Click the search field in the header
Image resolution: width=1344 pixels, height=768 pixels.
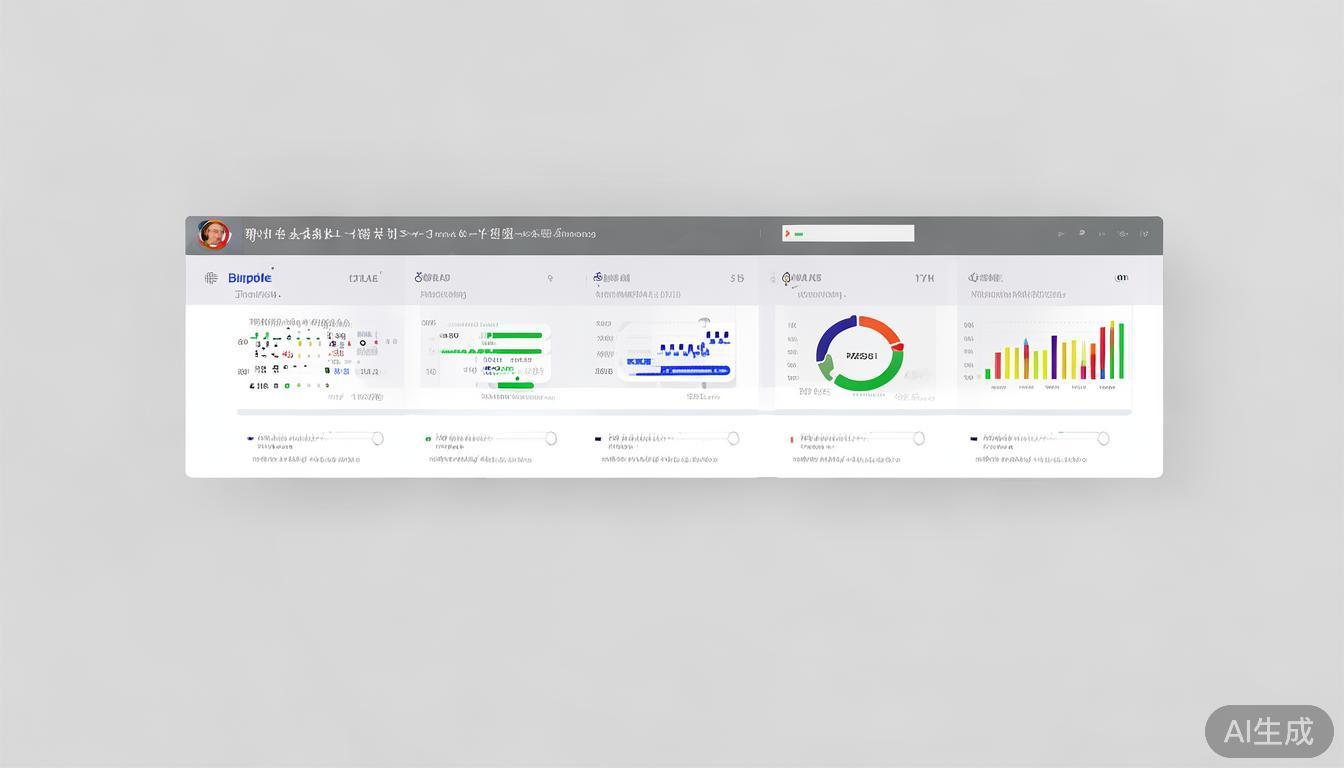pos(848,234)
